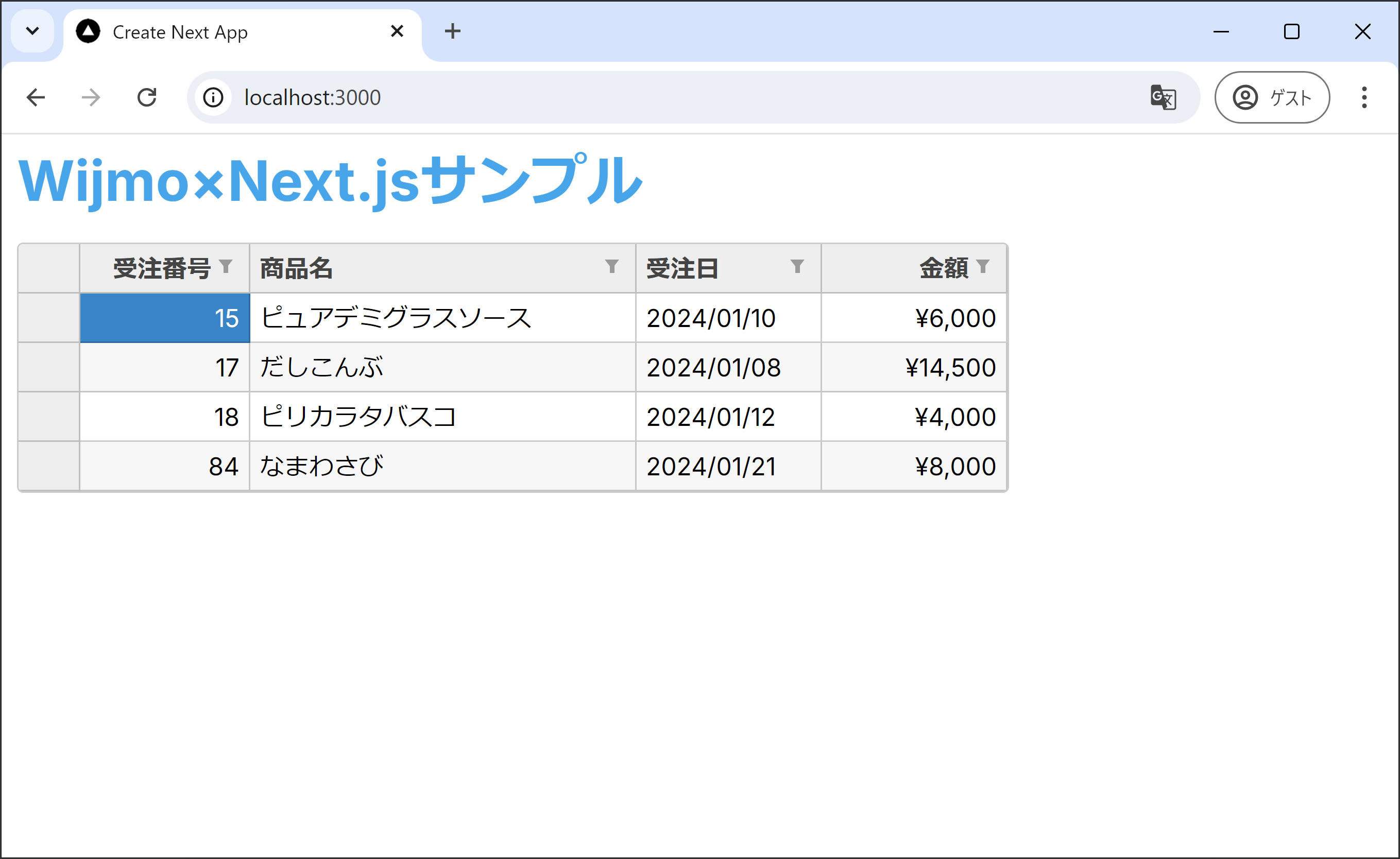Open filter for 受注日 column
This screenshot has height=859, width=1400.
click(x=797, y=266)
